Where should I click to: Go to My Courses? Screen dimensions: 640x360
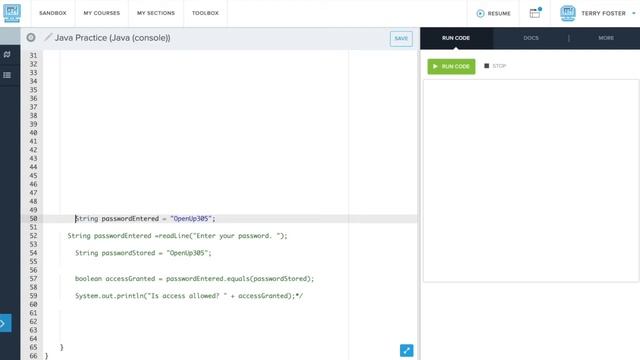click(102, 13)
